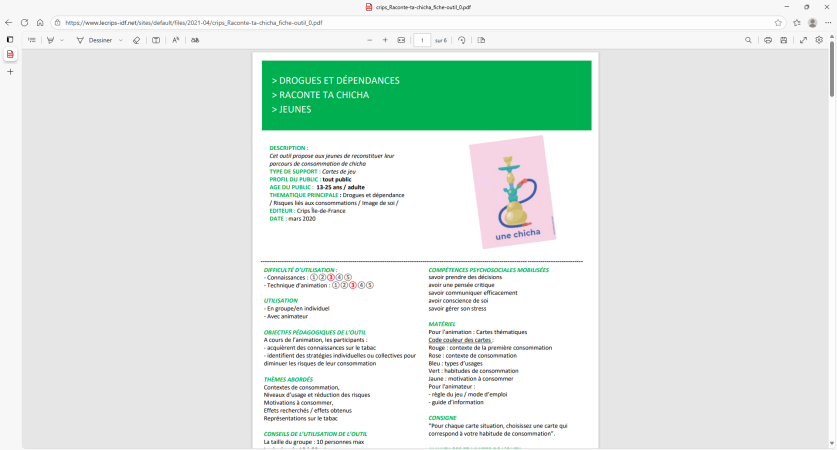This screenshot has width=837, height=450.
Task: Open the table of contents panel
Action: coord(31,40)
